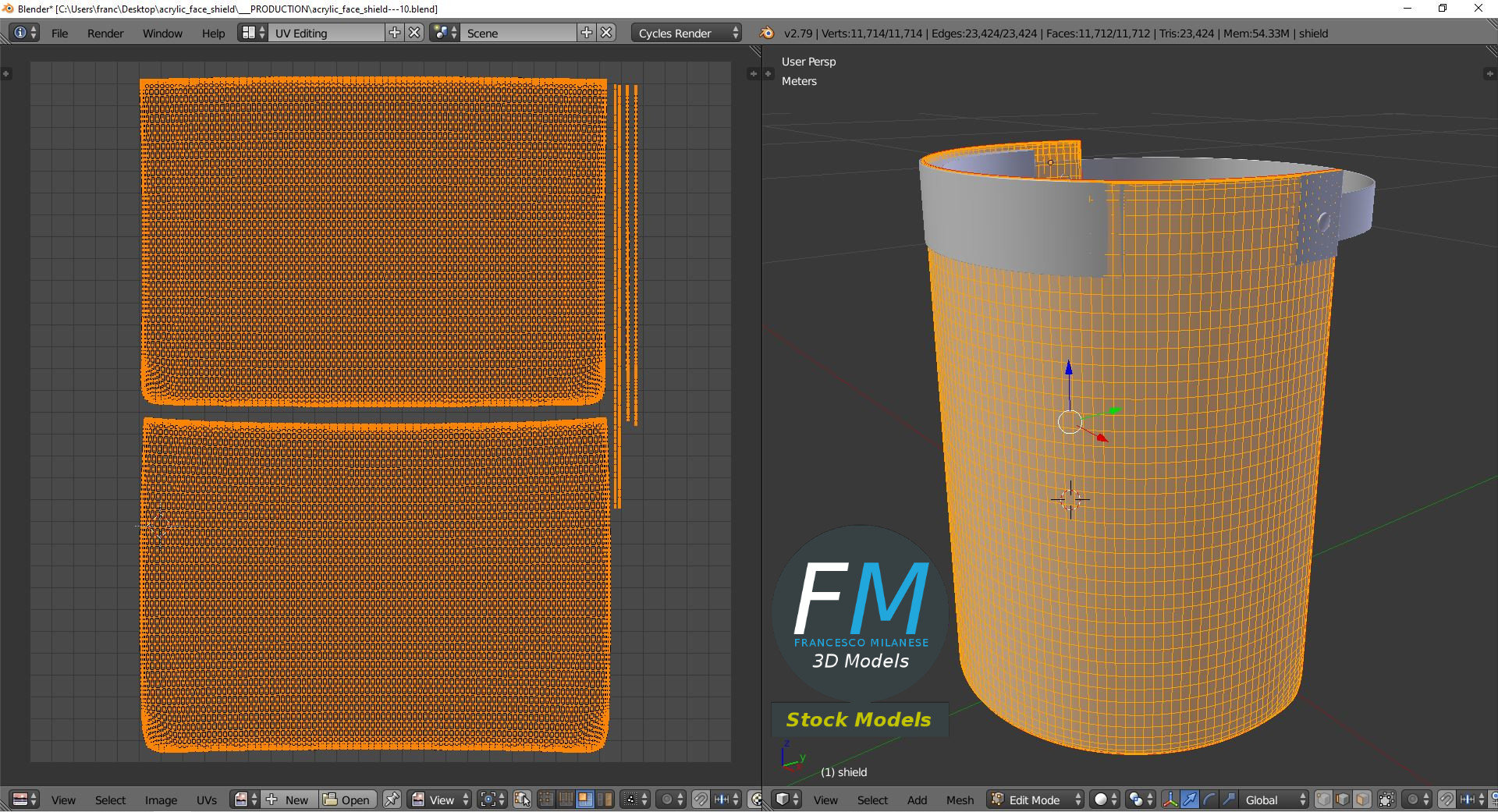Open the Cycles Render engine dropdown
The width and height of the screenshot is (1498, 812).
coord(687,33)
